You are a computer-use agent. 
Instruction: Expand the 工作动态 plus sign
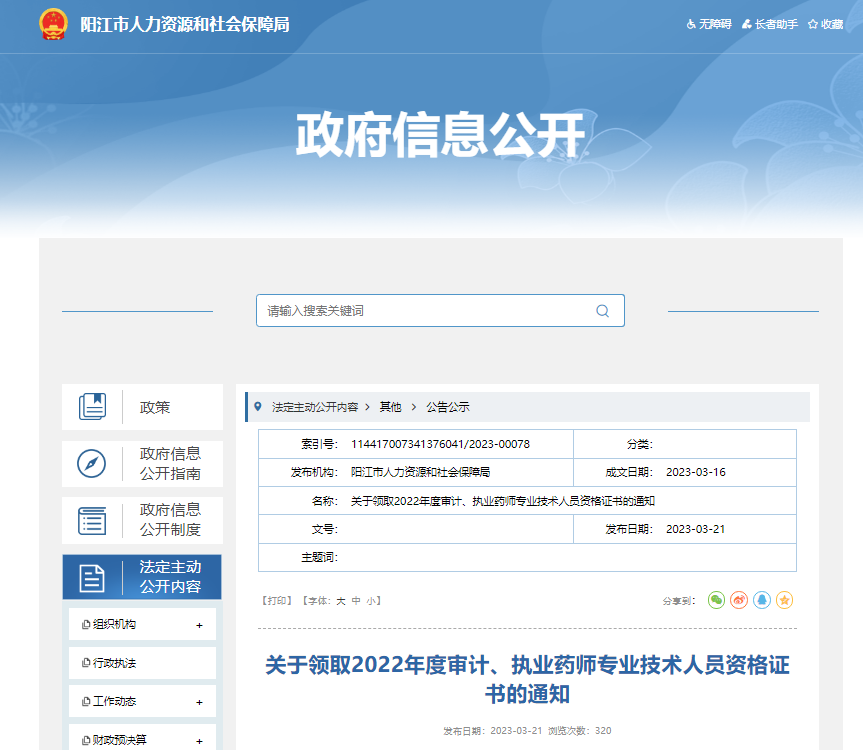tap(199, 702)
